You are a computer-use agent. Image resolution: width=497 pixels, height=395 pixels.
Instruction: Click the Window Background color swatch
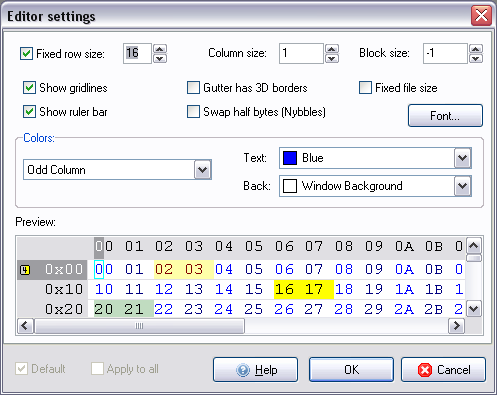click(x=290, y=186)
